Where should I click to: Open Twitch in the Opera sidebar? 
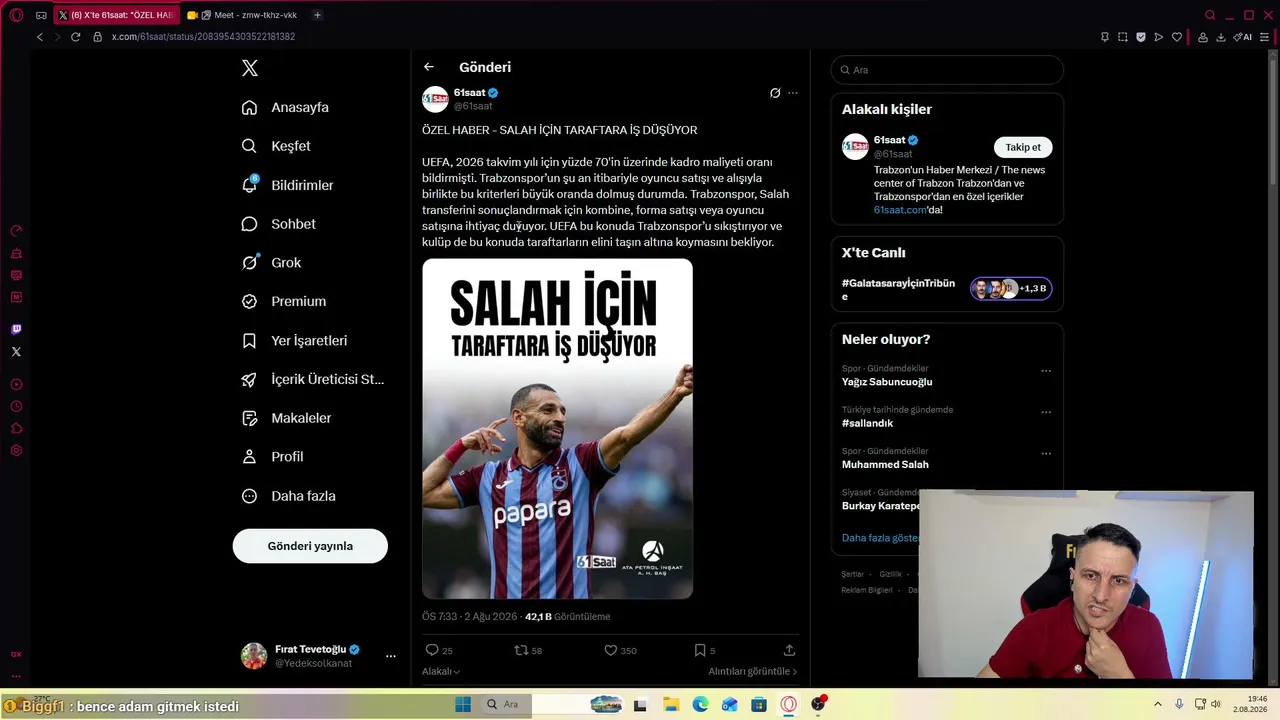[x=16, y=329]
